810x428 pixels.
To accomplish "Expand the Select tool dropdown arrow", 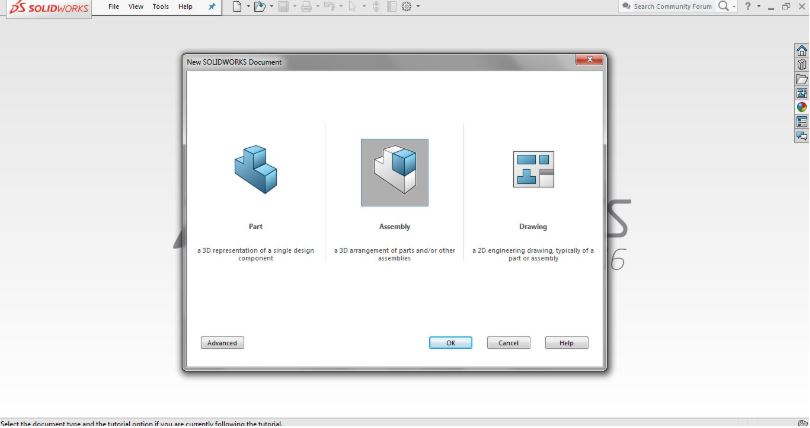I will 364,7.
